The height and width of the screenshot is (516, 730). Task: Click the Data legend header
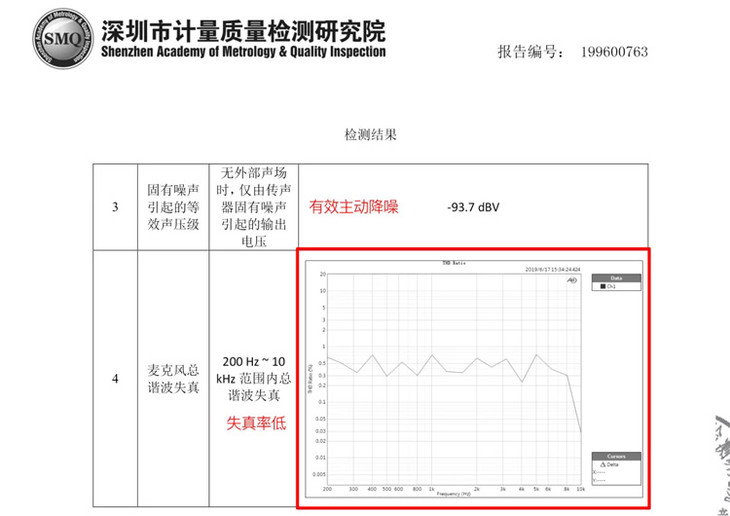(x=616, y=278)
